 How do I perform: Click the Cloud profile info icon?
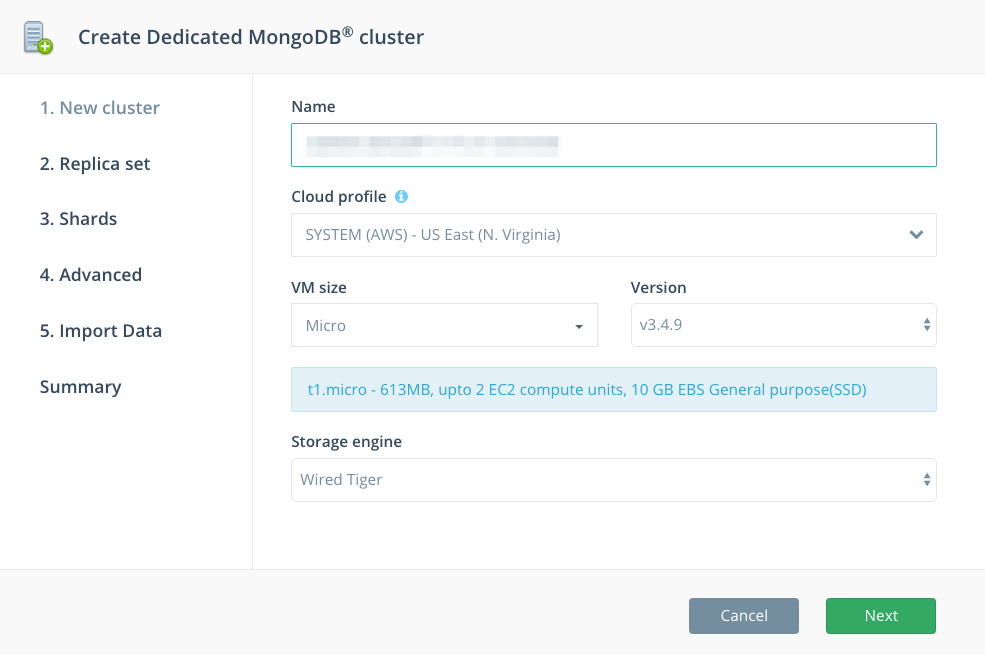click(401, 197)
